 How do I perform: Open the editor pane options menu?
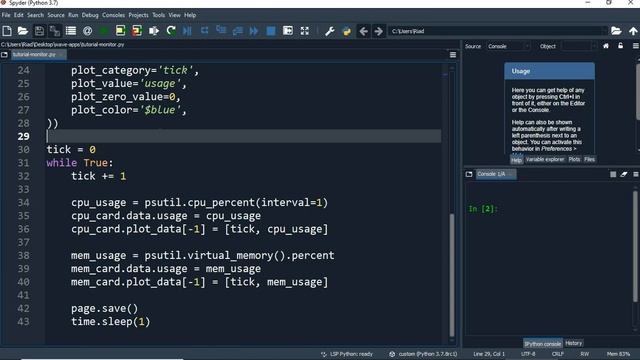point(453,55)
